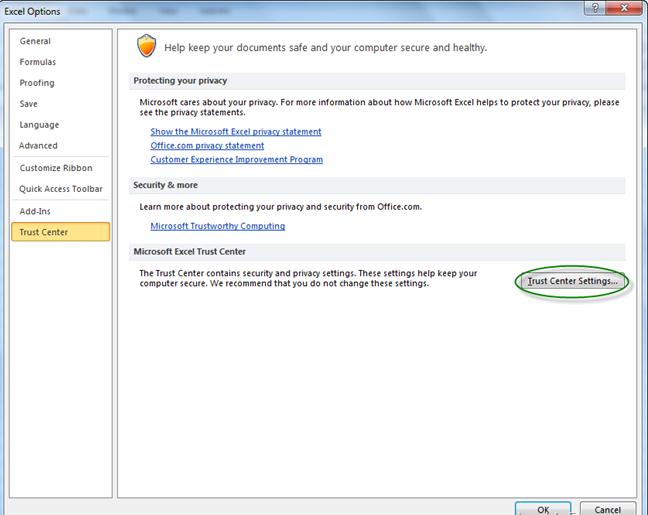
Task: Click the Protecting your privacy heading
Action: coord(180,81)
